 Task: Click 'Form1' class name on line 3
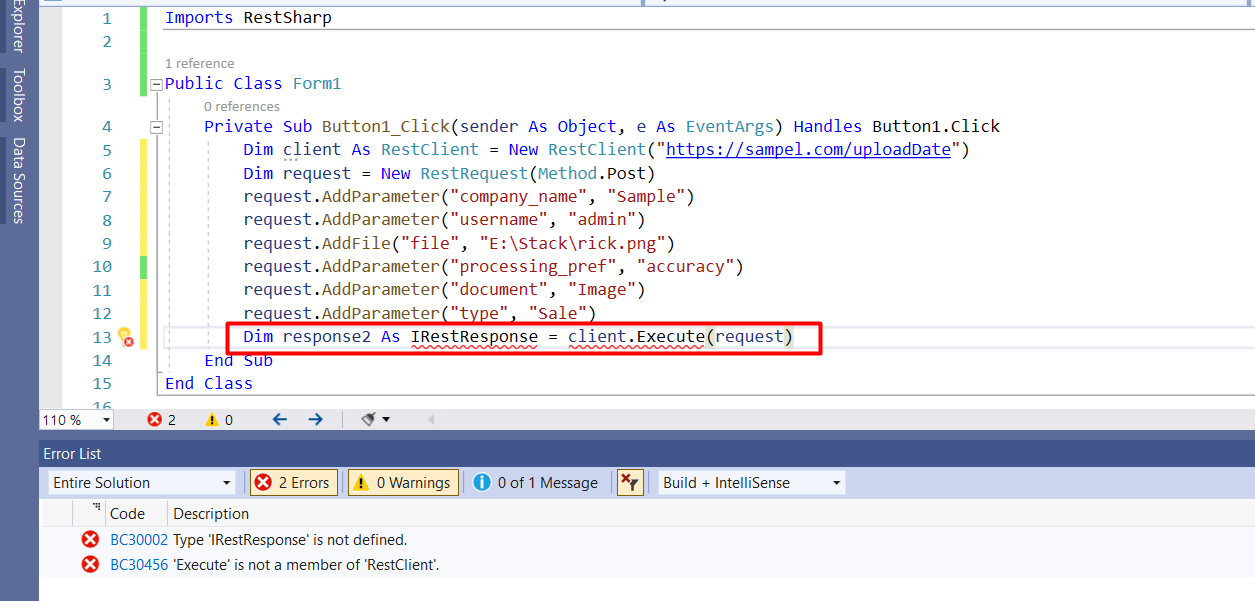tap(317, 84)
